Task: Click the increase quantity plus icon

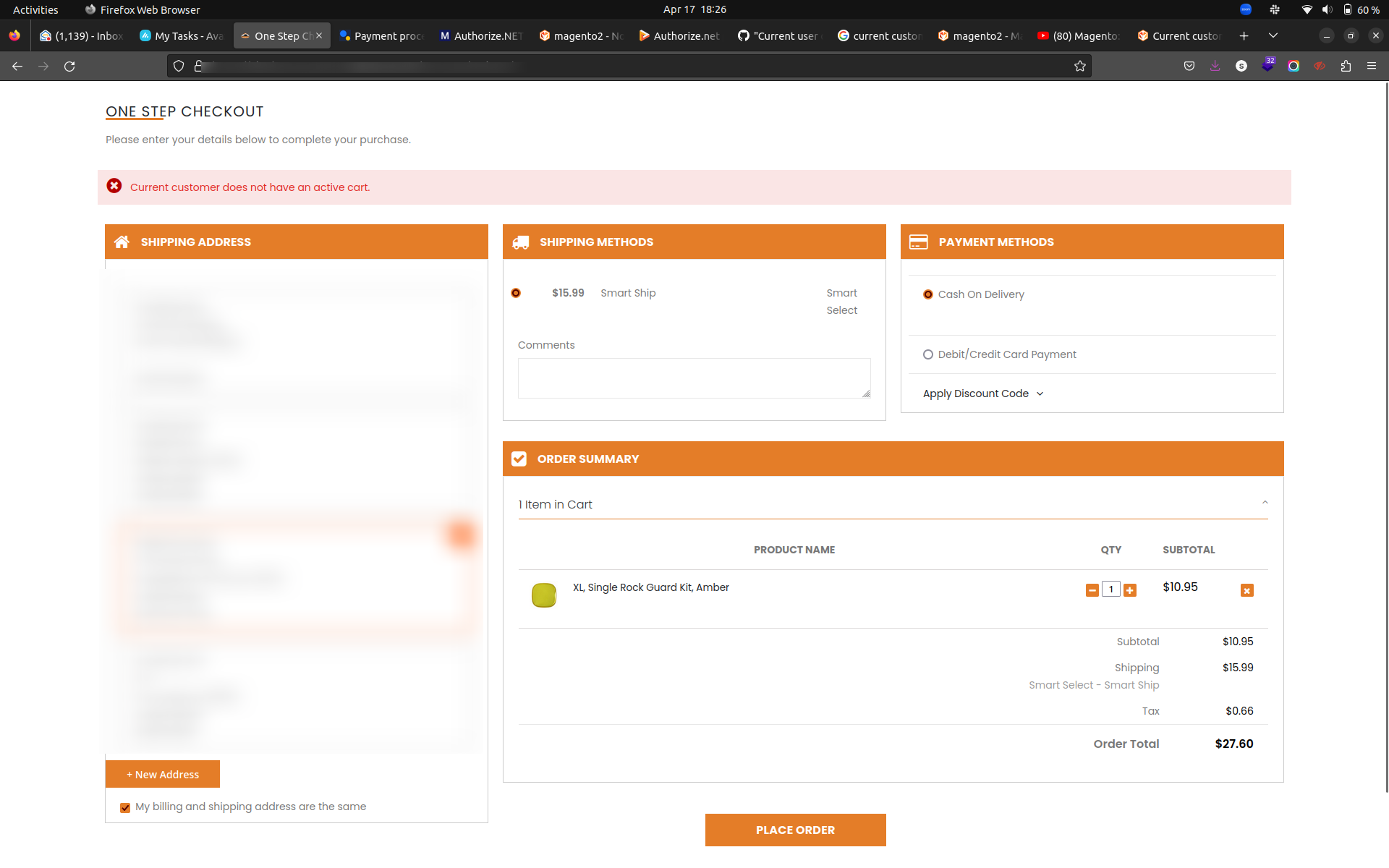Action: [1130, 590]
